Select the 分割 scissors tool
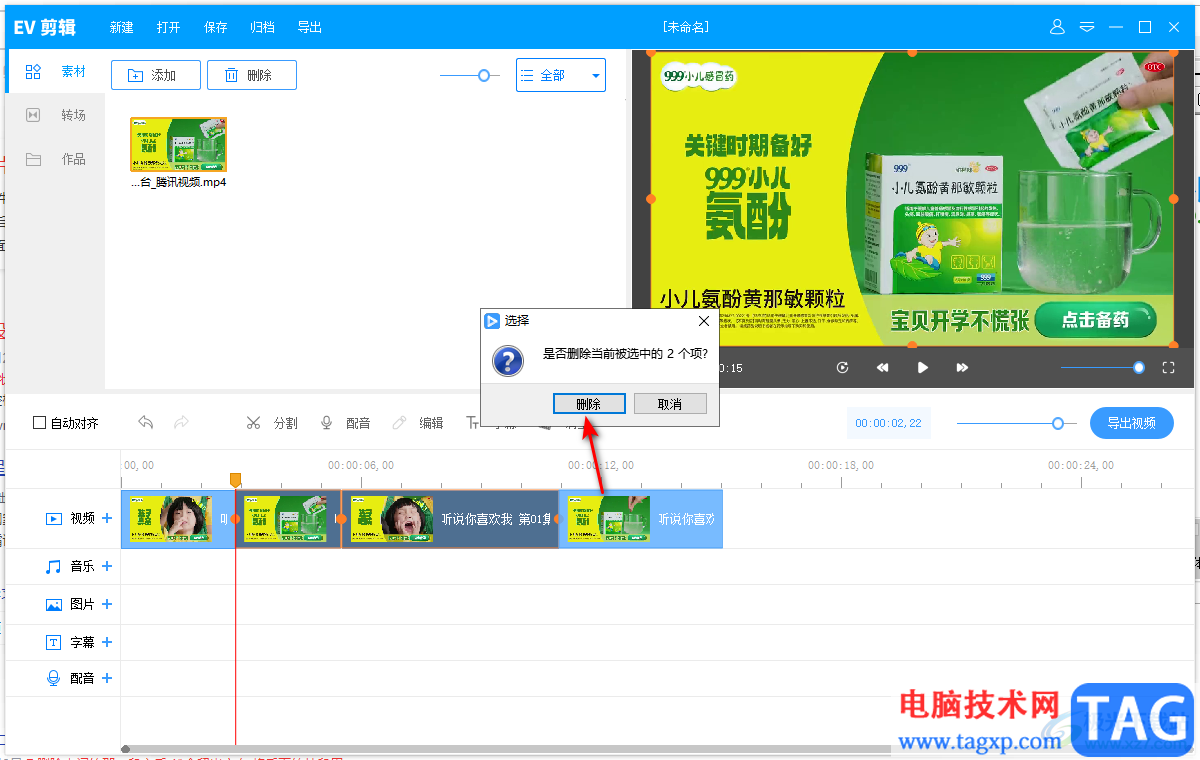The image size is (1200, 760). point(271,423)
